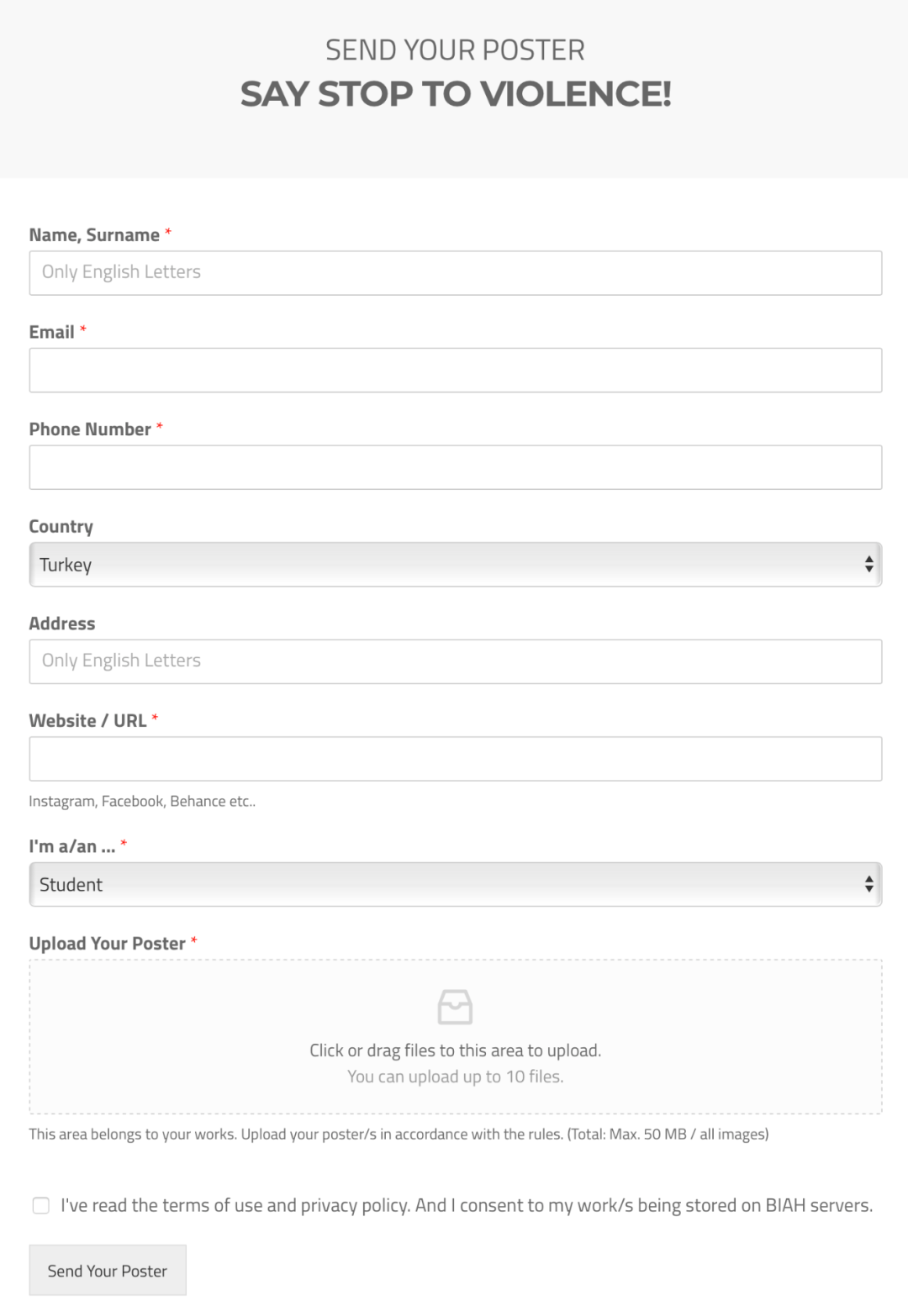Click the "I'm a/an ..." label
This screenshot has width=908, height=1316.
coord(72,846)
